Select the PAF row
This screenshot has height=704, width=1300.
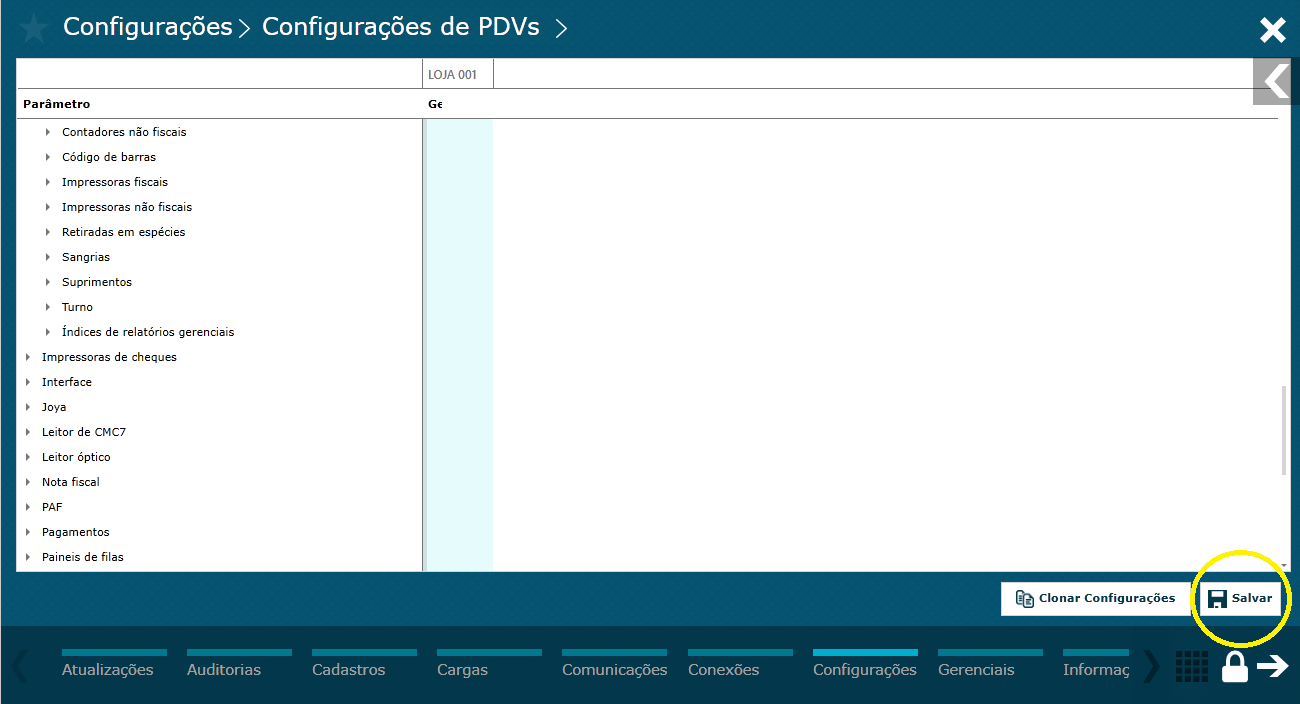coord(220,507)
